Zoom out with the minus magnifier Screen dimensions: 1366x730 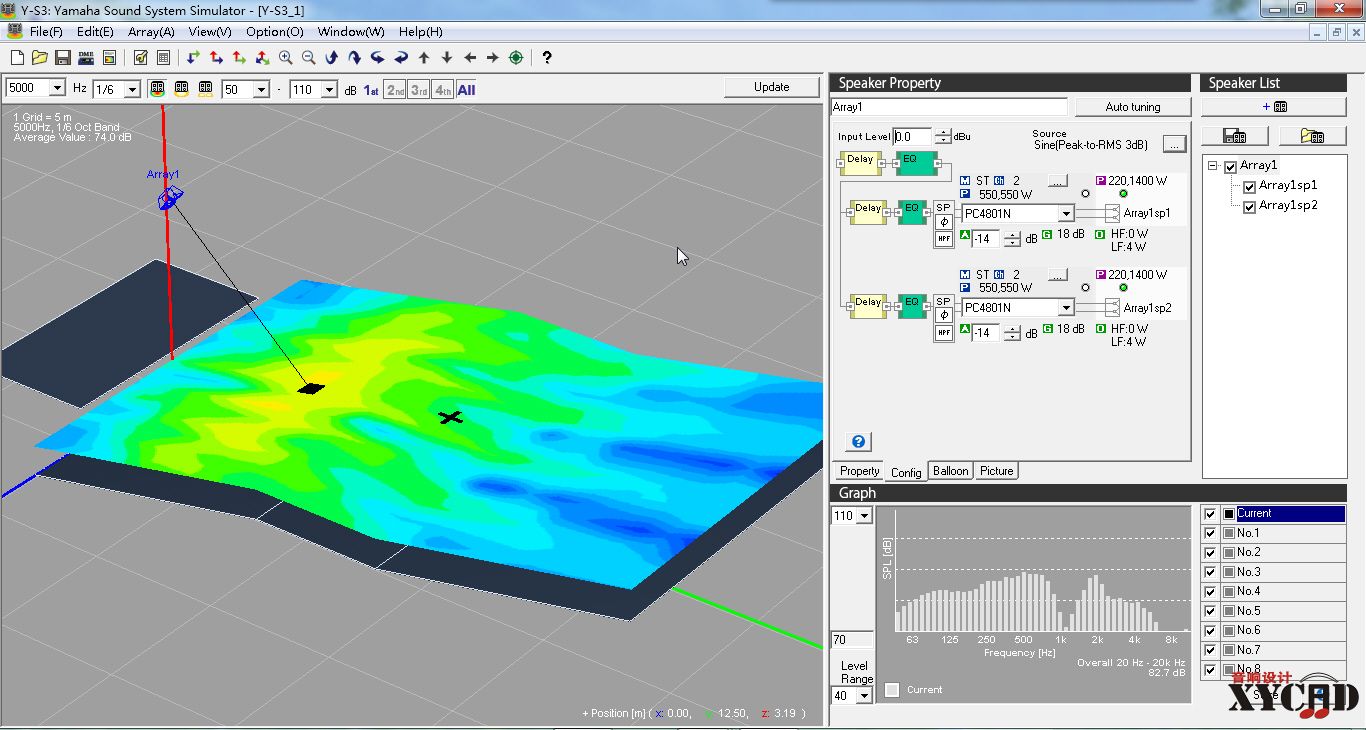point(309,58)
